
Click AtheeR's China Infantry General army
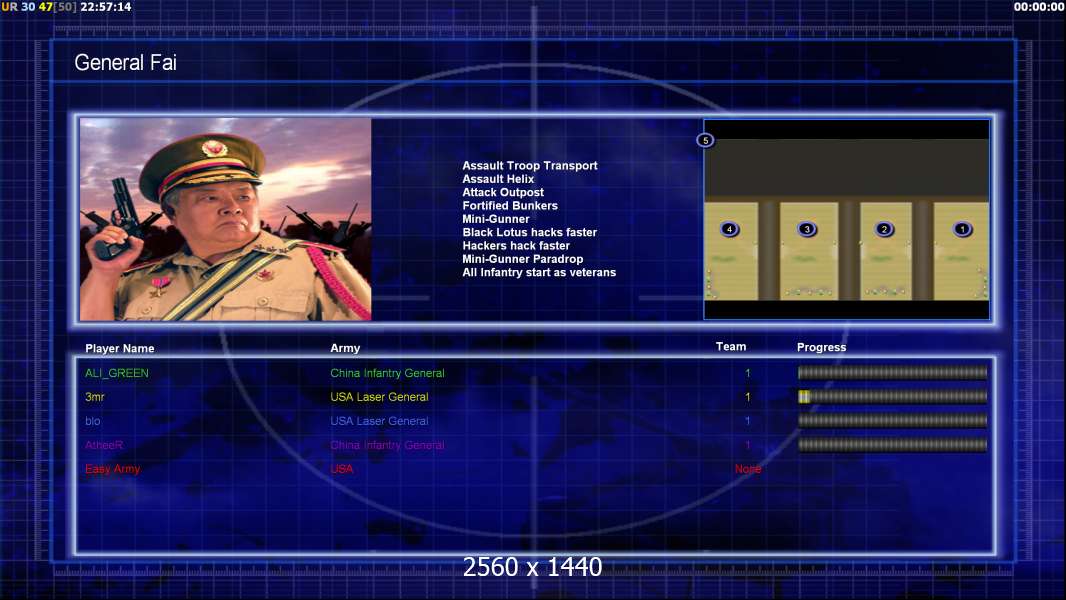pyautogui.click(x=388, y=445)
